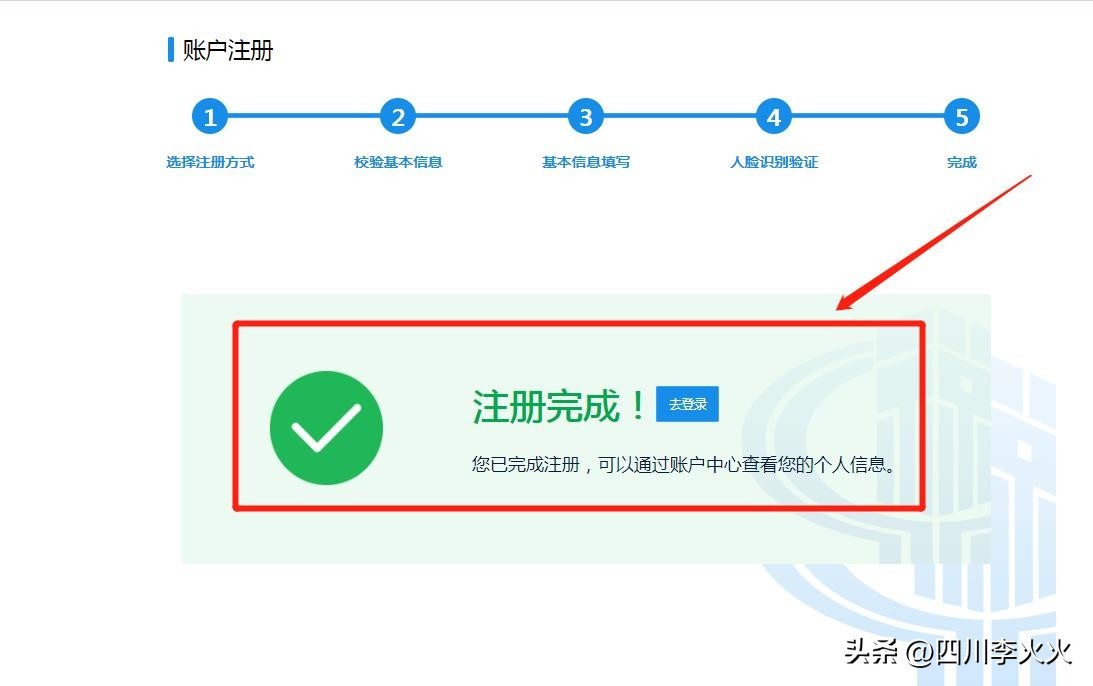This screenshot has height=686, width=1093.
Task: Click the 注册完成！ heading text
Action: [x=559, y=406]
